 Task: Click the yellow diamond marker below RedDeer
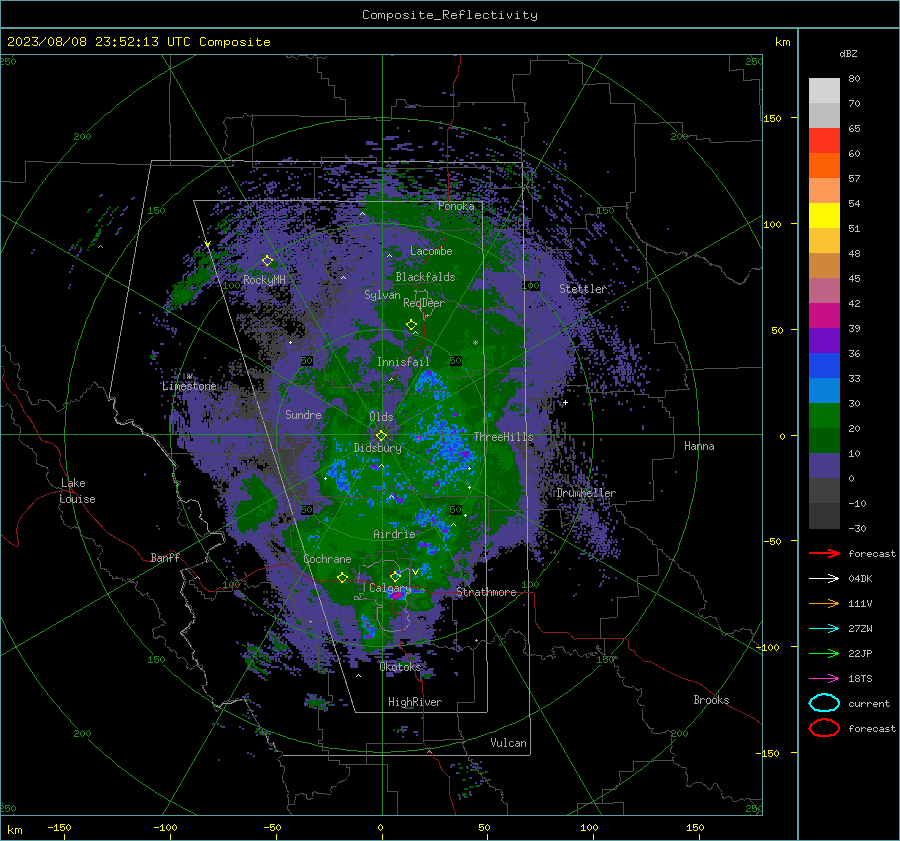point(411,325)
